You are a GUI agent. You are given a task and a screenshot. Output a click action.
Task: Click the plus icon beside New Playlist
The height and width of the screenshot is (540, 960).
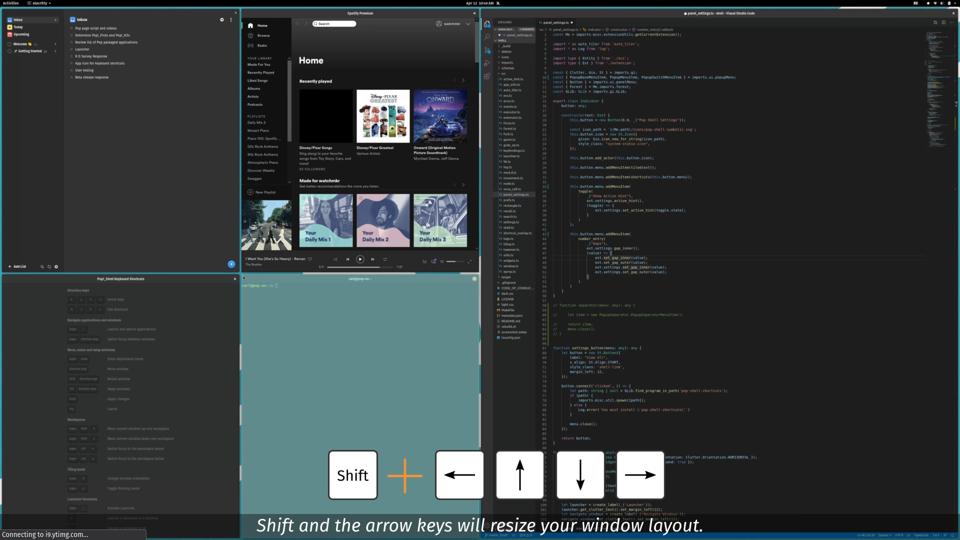(250, 192)
